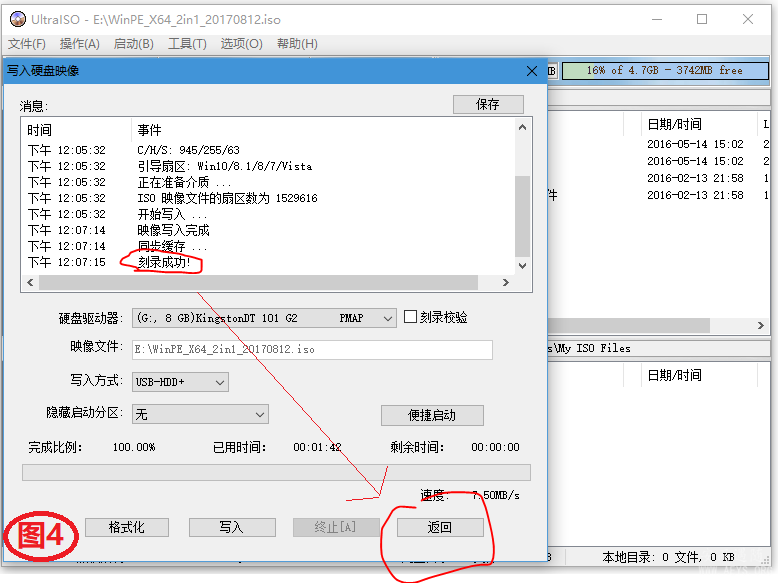778x583 pixels.
Task: Click UltraISO file list horizontal scrollbar
Action: tap(629, 325)
